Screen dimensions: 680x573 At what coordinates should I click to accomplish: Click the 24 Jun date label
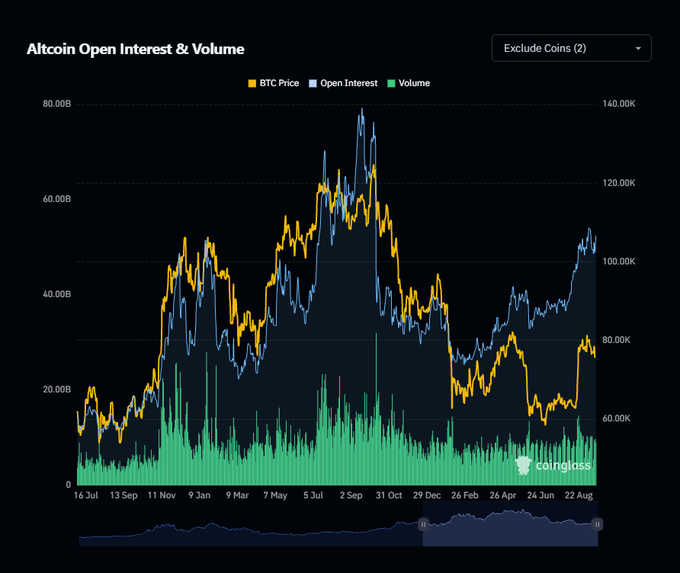pyautogui.click(x=540, y=495)
